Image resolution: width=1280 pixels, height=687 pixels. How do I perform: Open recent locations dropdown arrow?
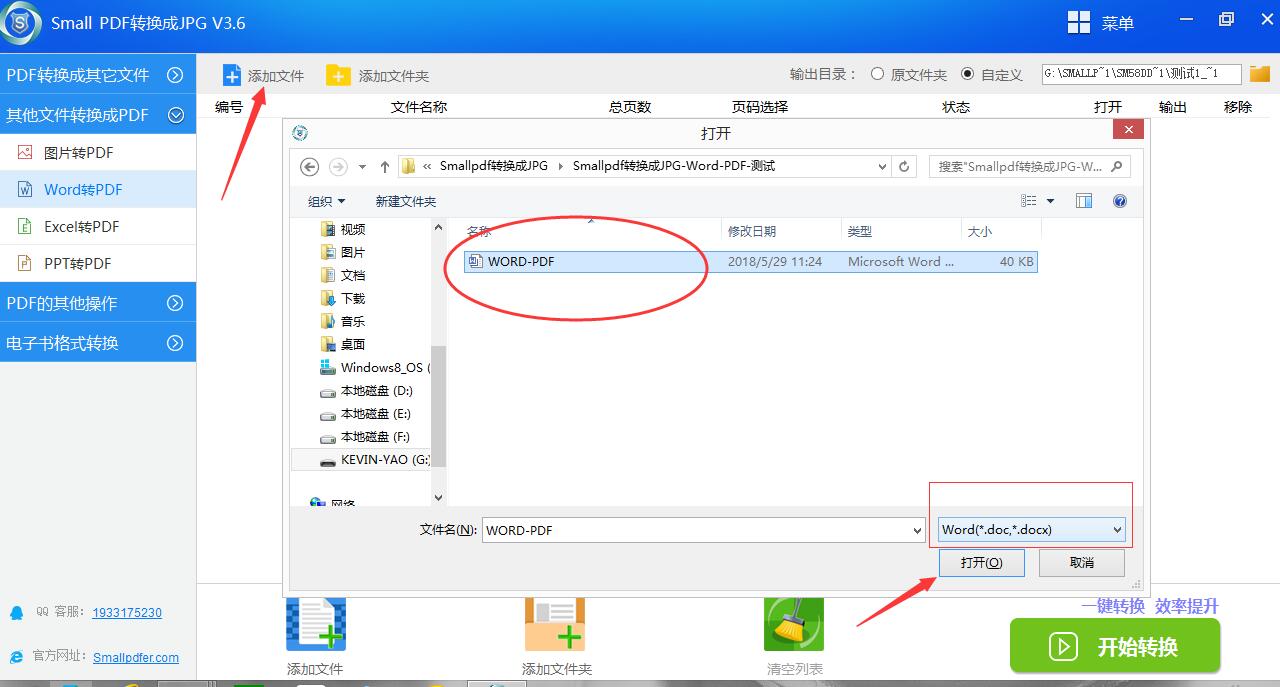[x=362, y=167]
